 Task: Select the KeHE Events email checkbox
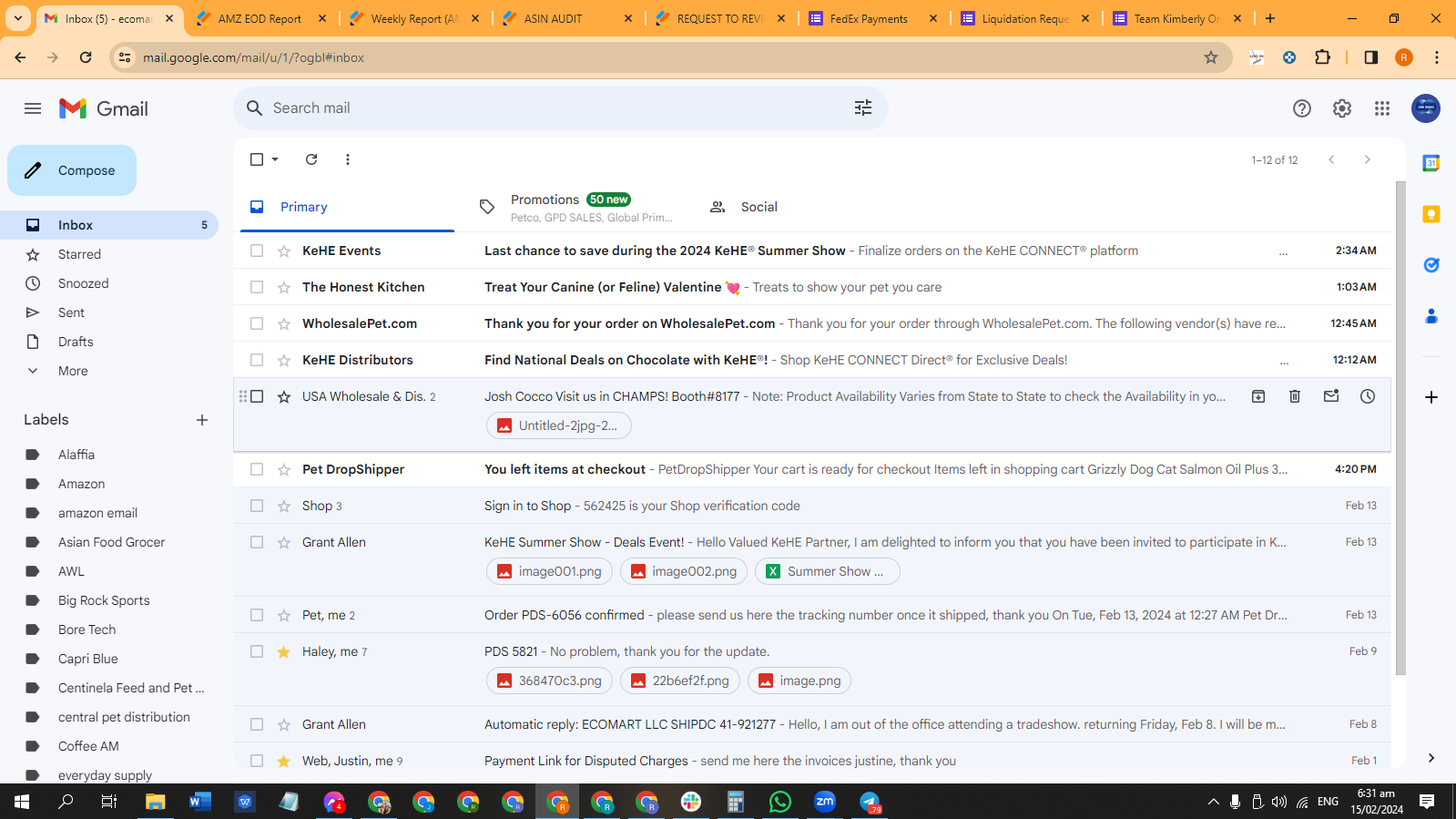(257, 251)
